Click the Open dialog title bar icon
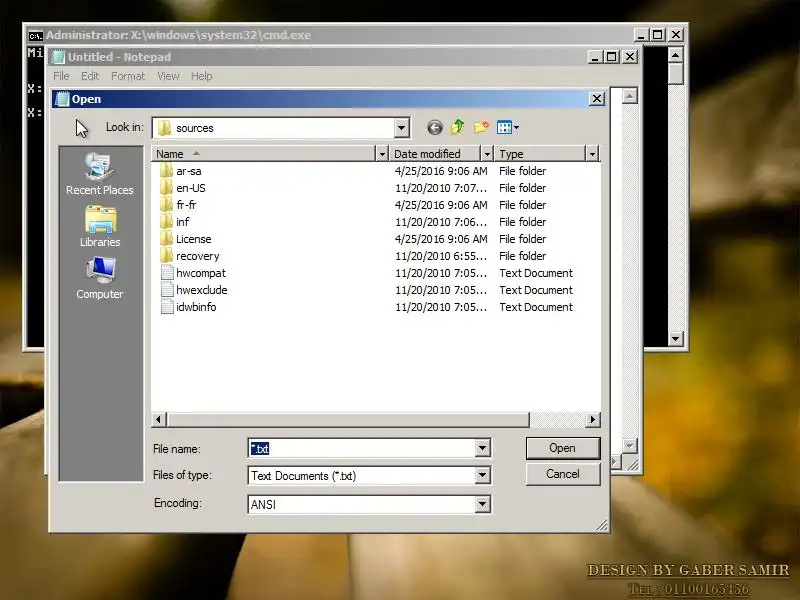The width and height of the screenshot is (800, 600). pyautogui.click(x=62, y=98)
